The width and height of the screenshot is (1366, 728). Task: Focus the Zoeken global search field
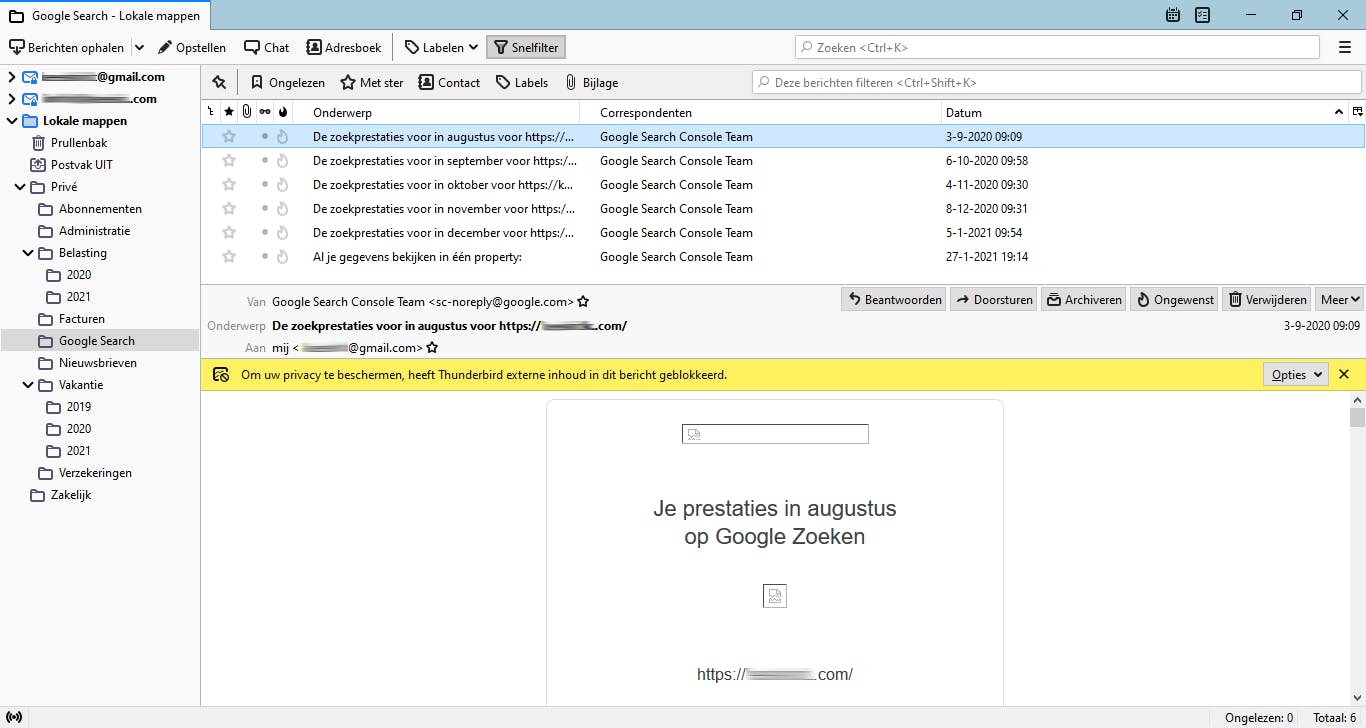(x=1058, y=47)
